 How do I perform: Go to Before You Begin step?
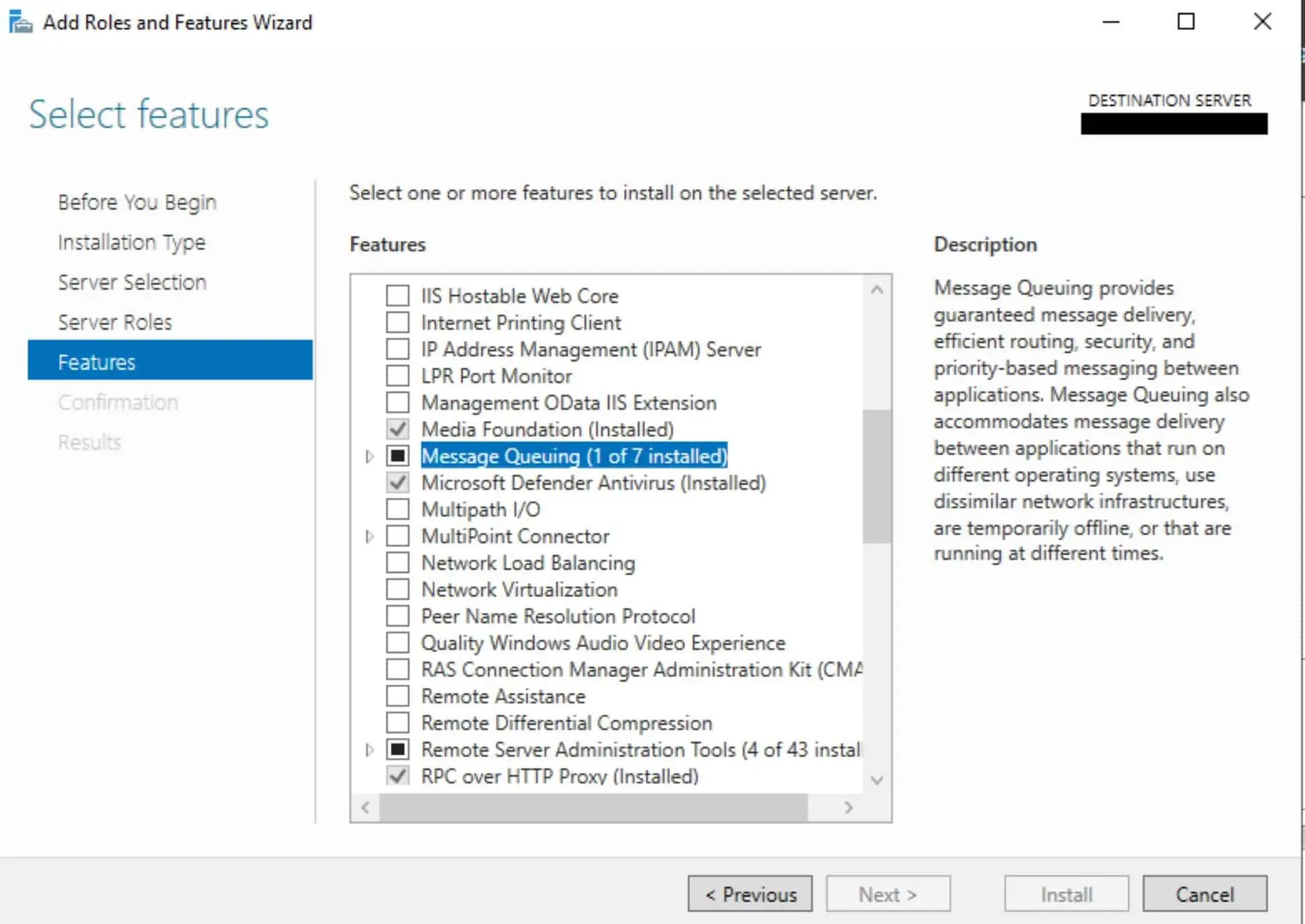coord(137,202)
